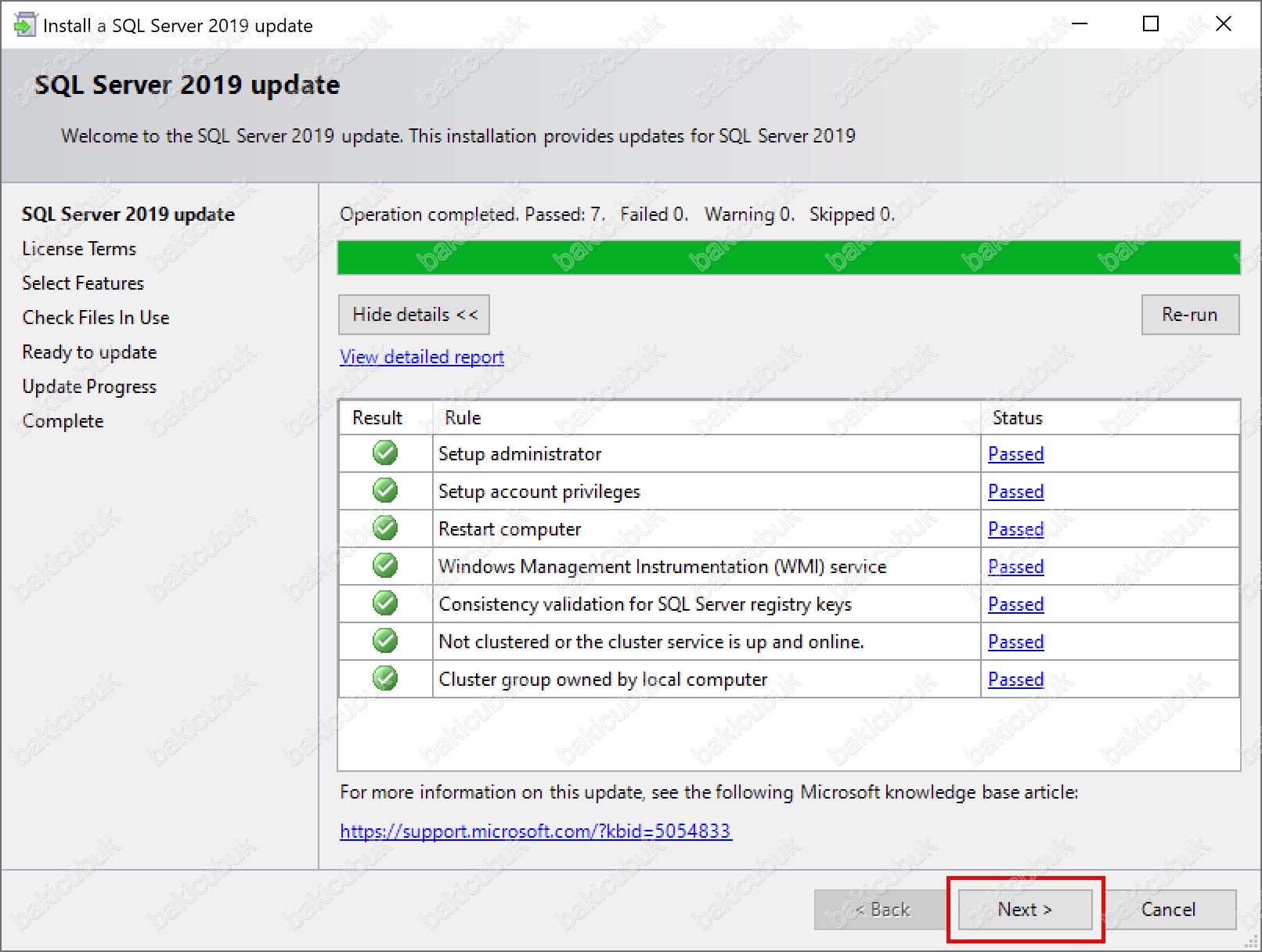
Task: Click the Cancel button
Action: pyautogui.click(x=1169, y=910)
